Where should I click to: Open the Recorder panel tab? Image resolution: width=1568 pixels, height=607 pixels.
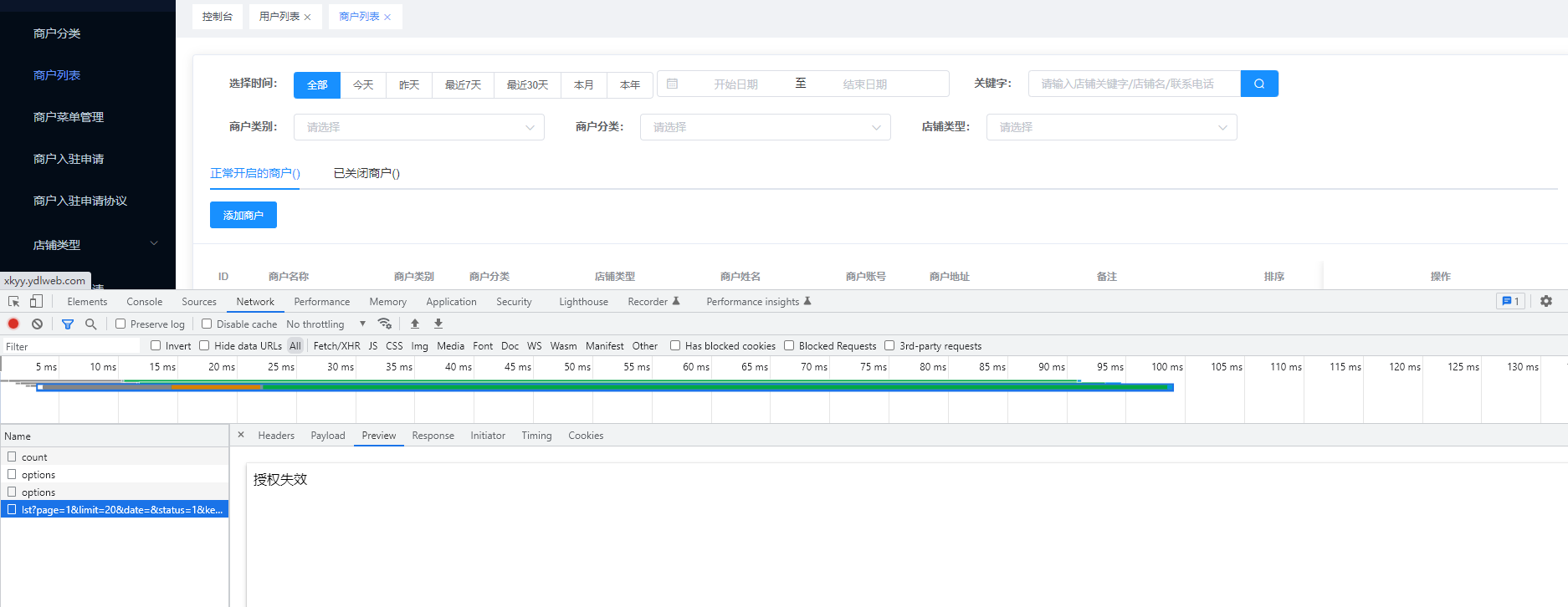pos(653,302)
